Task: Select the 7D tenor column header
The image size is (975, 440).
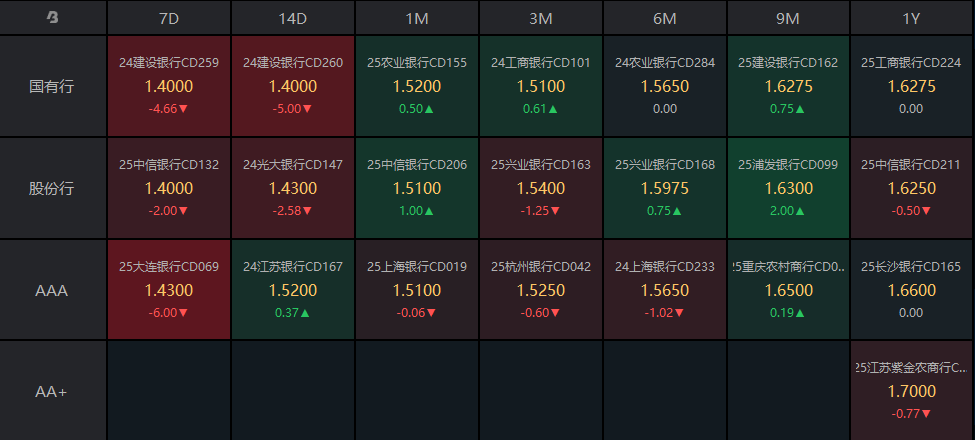Action: tap(169, 18)
